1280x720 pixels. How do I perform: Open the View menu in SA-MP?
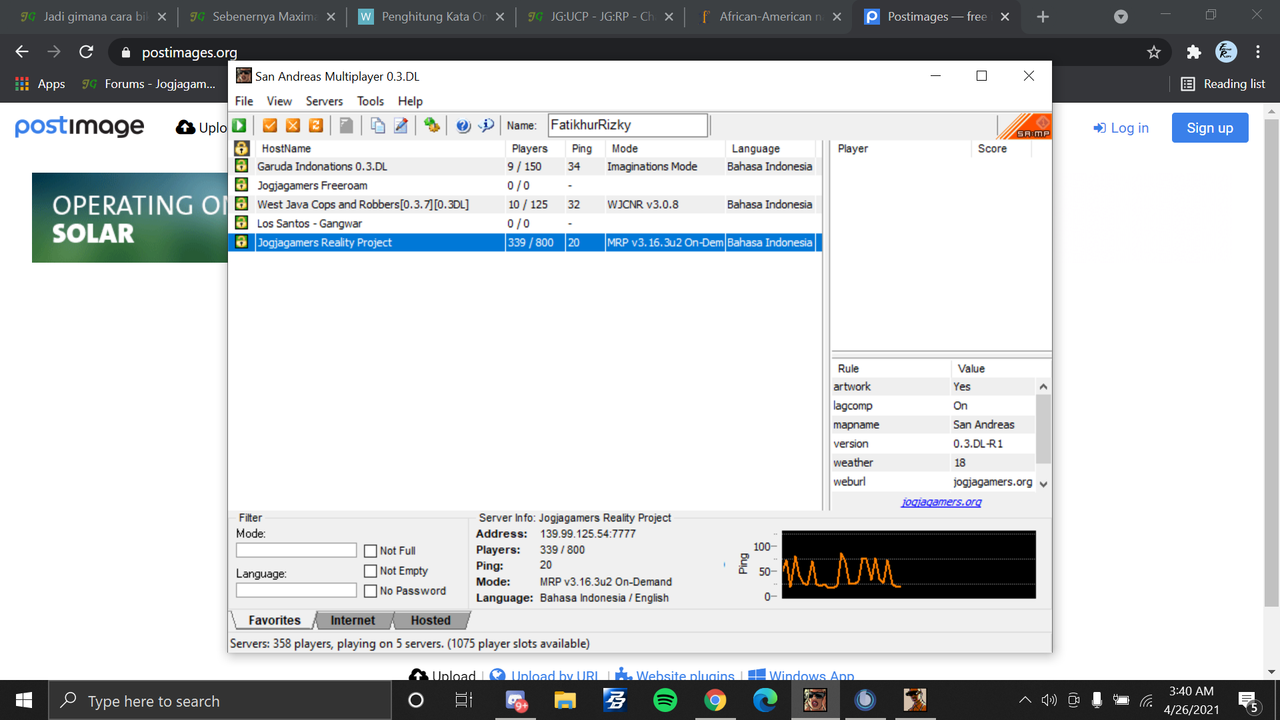[279, 101]
